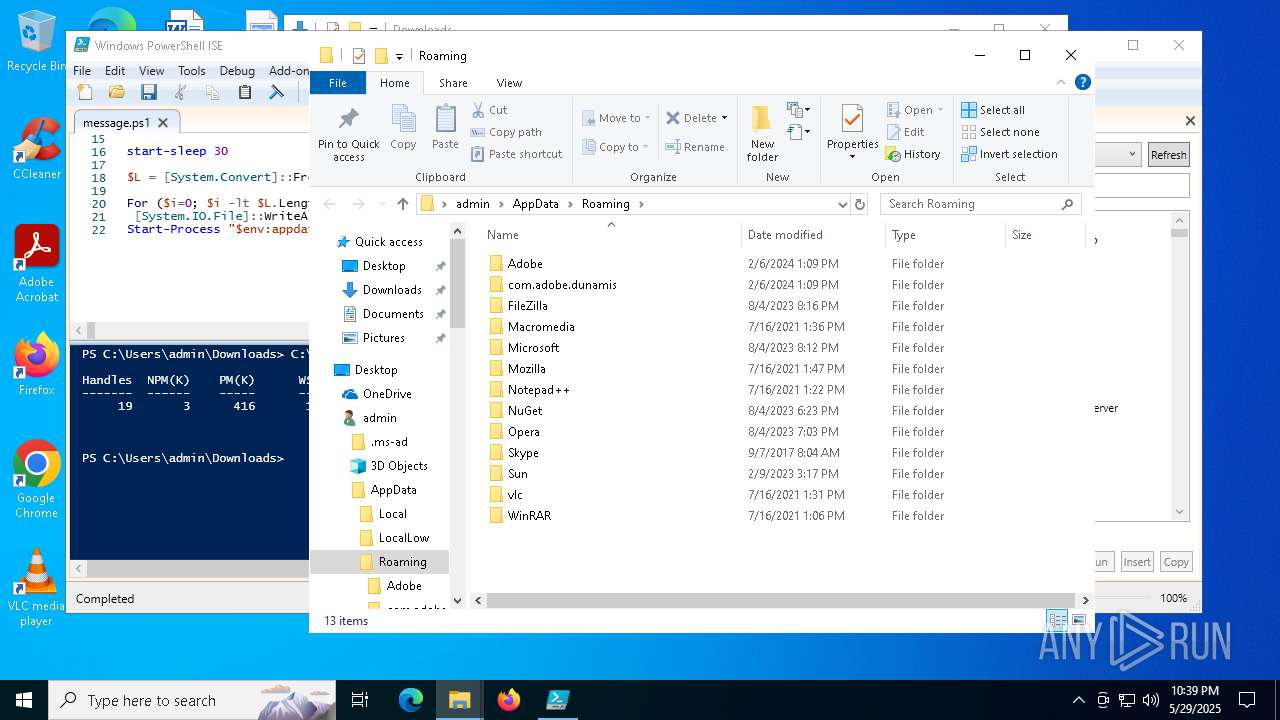
Task: Open Firefox from the taskbar
Action: (509, 700)
